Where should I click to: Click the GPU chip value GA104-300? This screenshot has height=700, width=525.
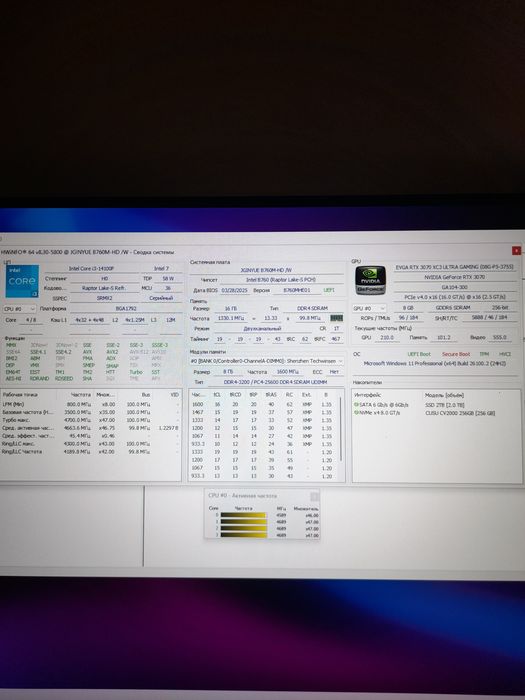point(454,288)
